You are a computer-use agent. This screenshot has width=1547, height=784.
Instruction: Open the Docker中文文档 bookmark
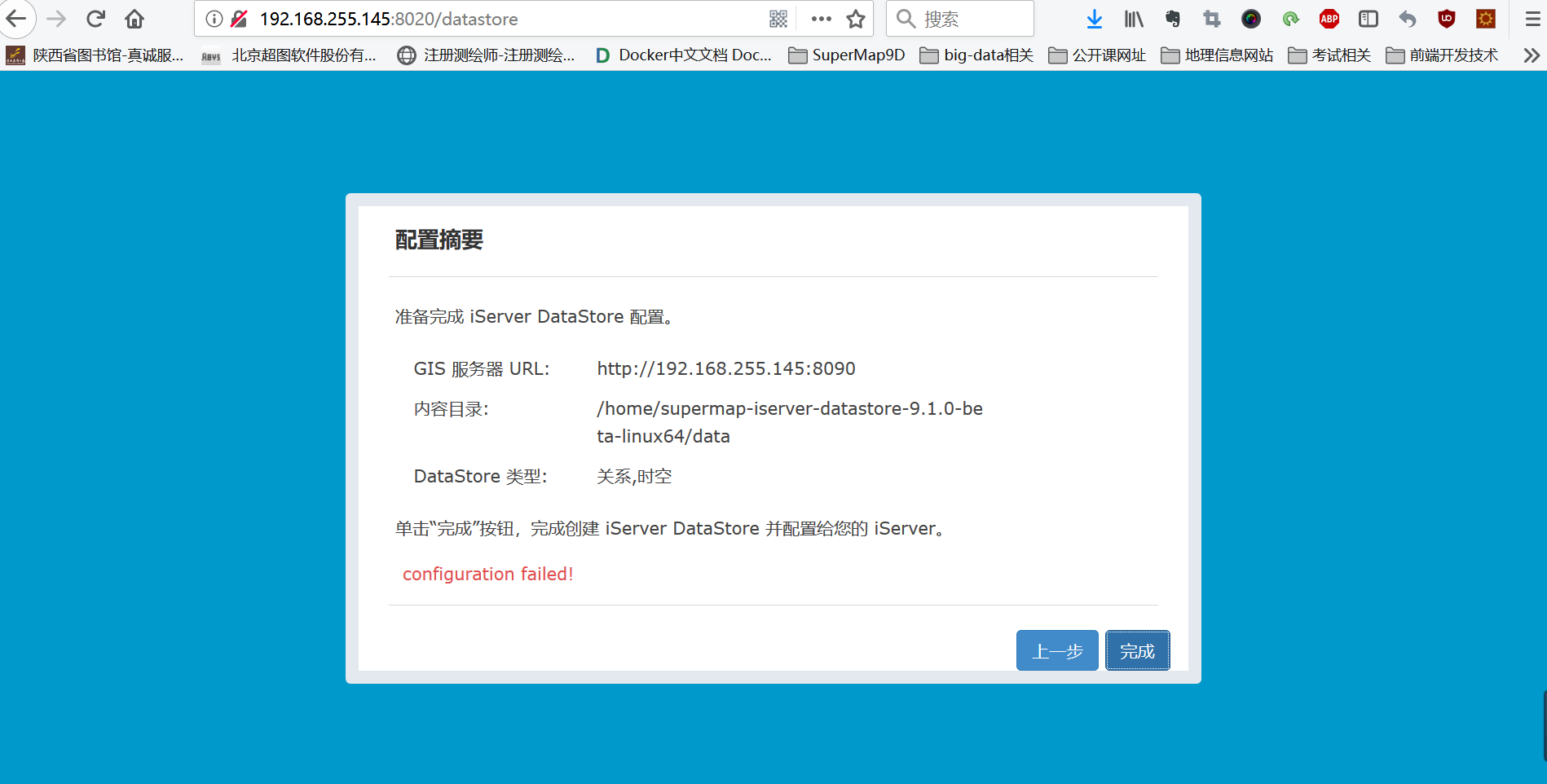pos(683,55)
